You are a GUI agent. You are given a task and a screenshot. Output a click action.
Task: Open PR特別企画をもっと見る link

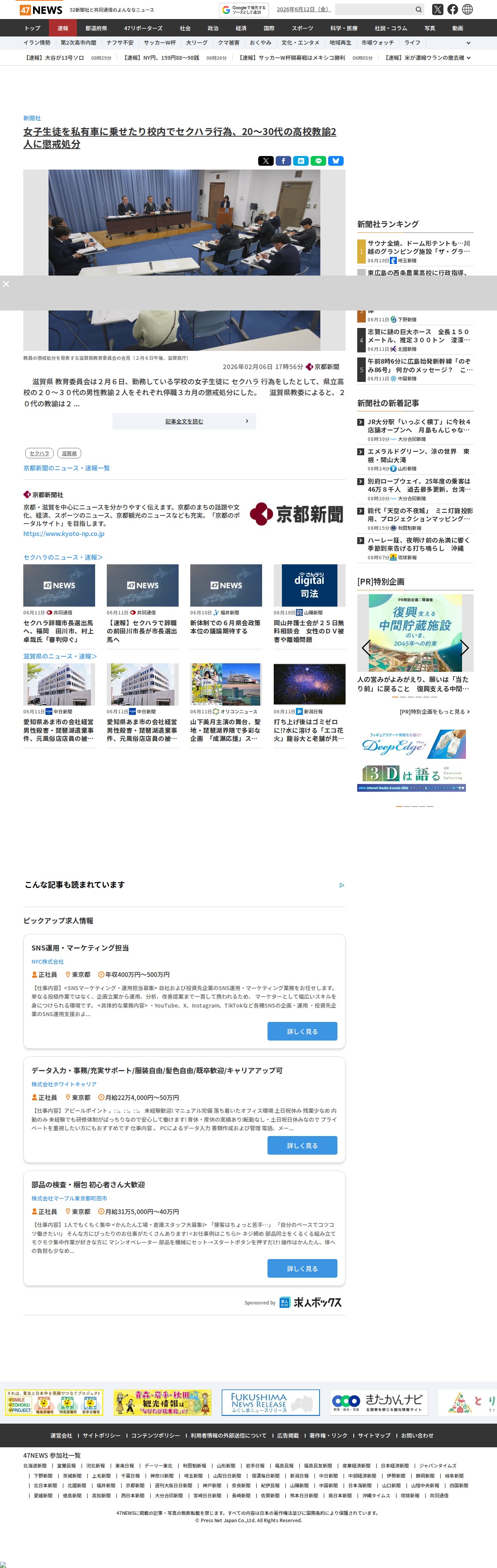coord(434,711)
